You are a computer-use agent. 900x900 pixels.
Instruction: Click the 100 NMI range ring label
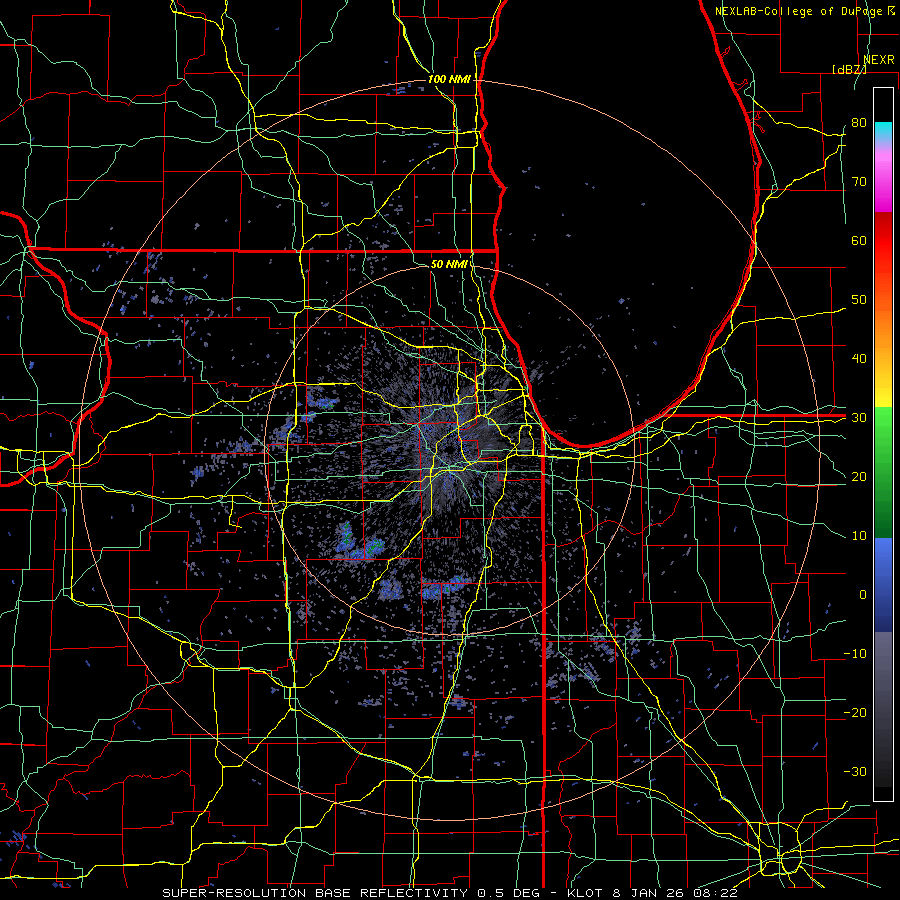coord(449,79)
